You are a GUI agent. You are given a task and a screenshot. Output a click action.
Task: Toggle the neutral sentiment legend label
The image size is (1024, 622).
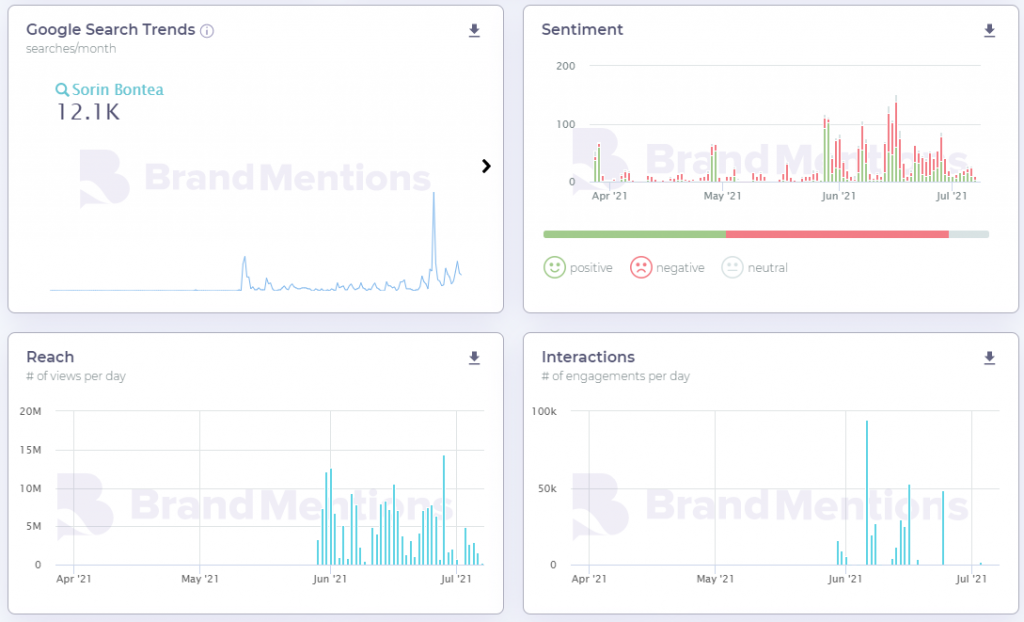coord(768,268)
